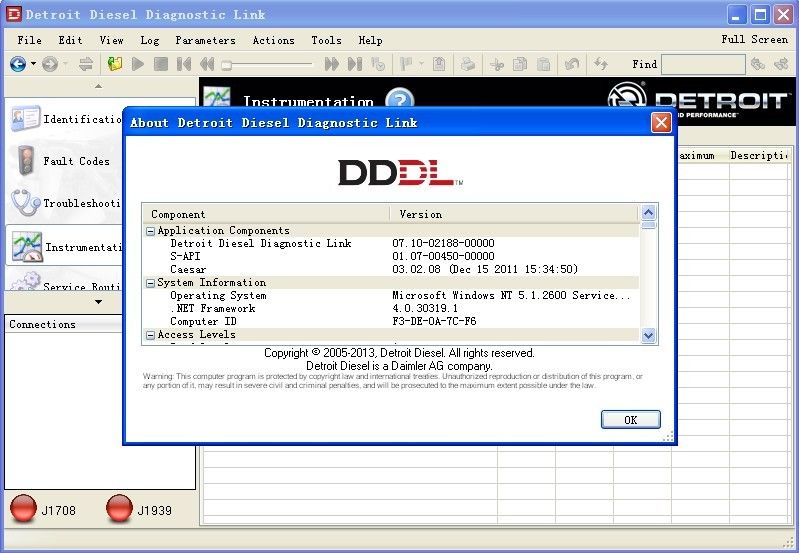Select the Caesar component row
The image size is (799, 553).
coord(391,270)
